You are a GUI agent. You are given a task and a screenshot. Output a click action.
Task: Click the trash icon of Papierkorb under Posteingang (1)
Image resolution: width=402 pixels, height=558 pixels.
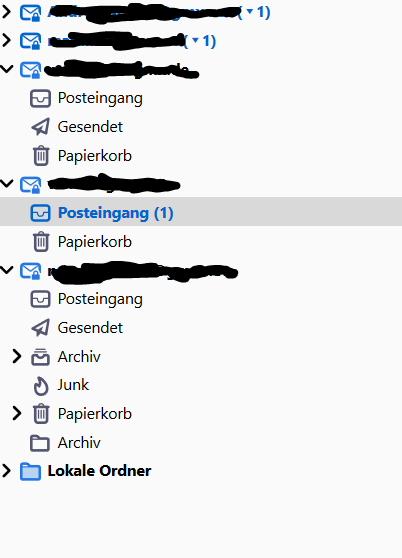(x=41, y=242)
